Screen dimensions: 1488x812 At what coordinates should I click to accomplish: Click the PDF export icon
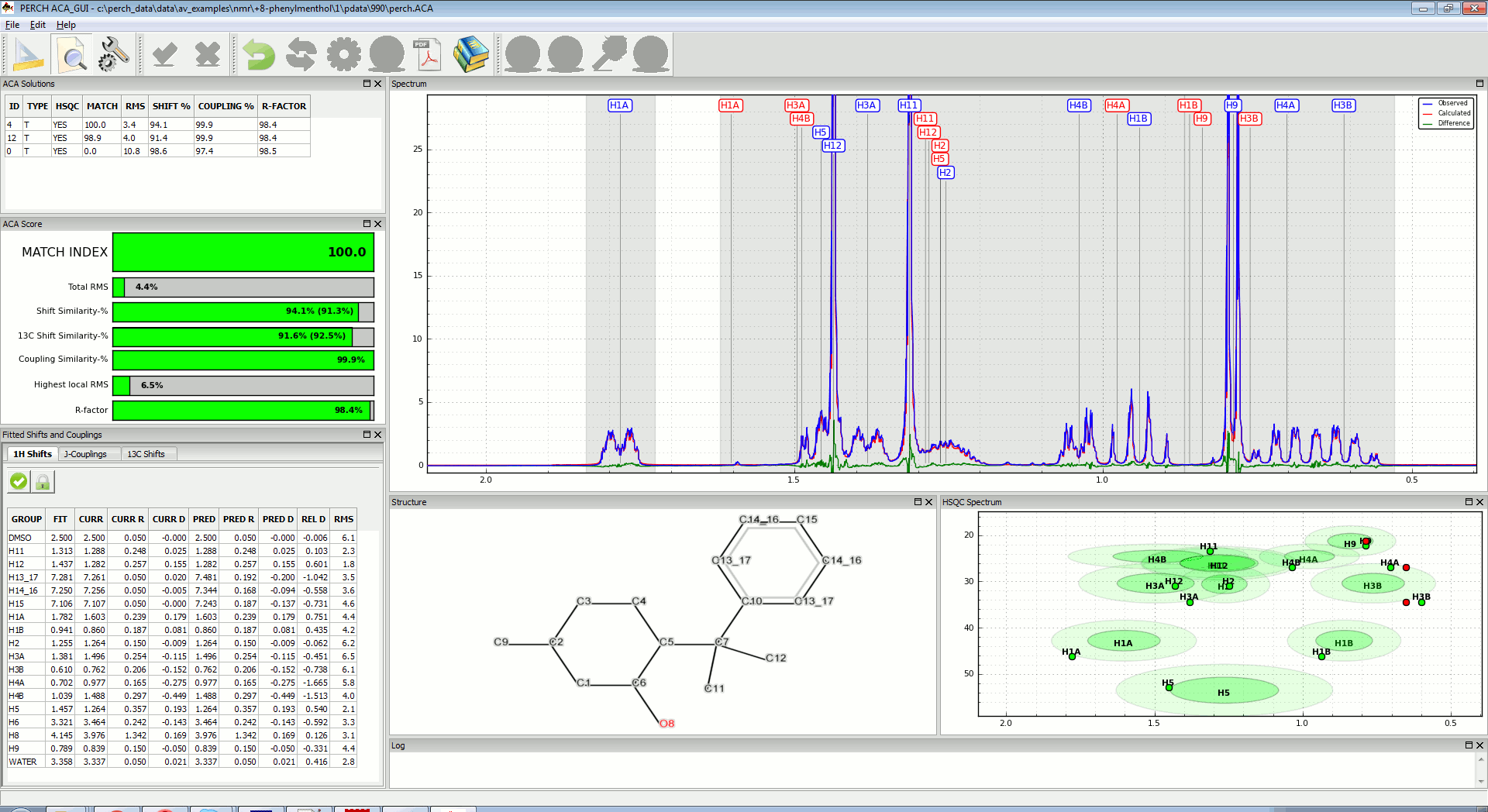(428, 55)
